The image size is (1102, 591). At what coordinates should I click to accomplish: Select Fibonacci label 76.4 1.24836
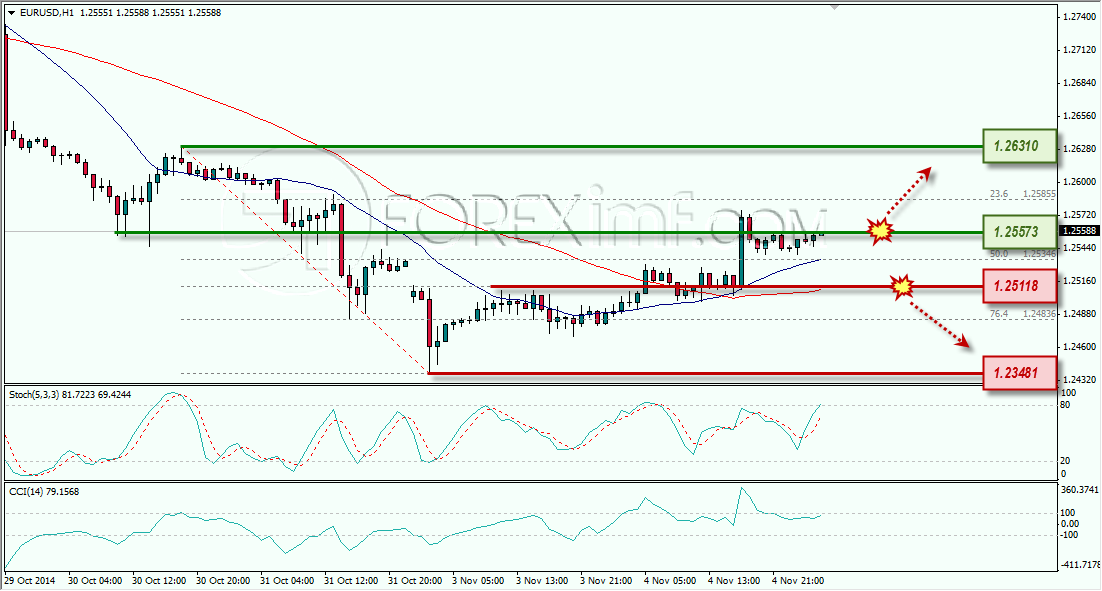point(1023,313)
